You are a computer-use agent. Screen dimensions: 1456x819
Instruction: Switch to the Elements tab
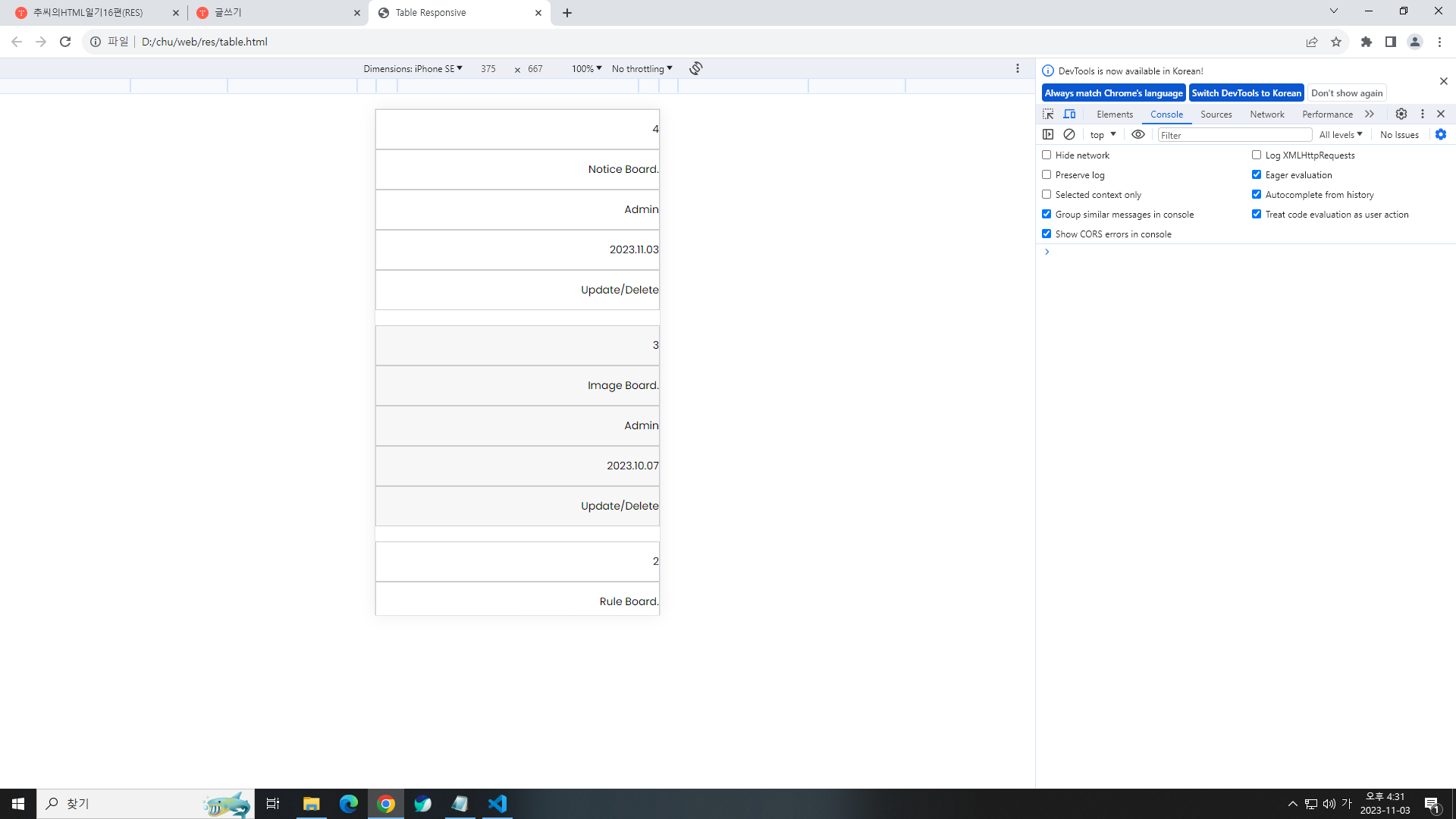click(1114, 114)
